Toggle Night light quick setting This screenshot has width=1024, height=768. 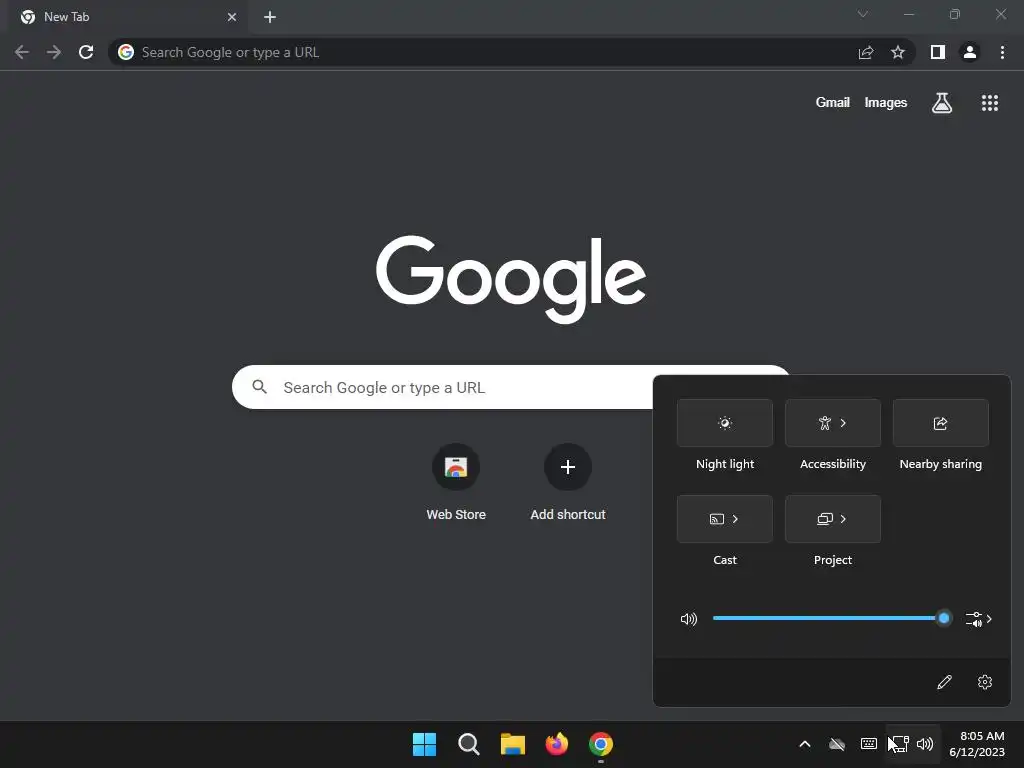pos(725,423)
